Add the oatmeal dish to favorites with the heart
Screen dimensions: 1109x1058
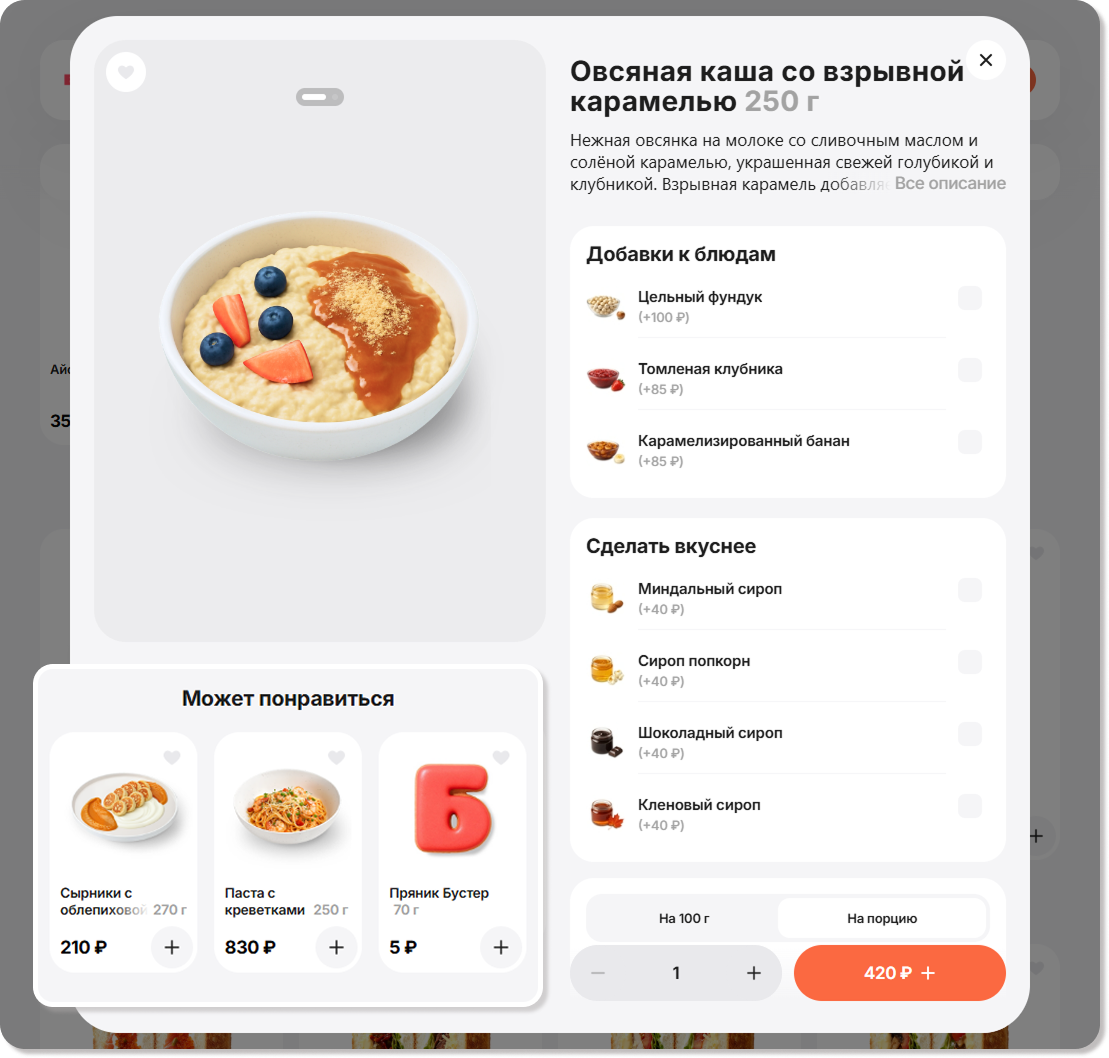click(126, 72)
